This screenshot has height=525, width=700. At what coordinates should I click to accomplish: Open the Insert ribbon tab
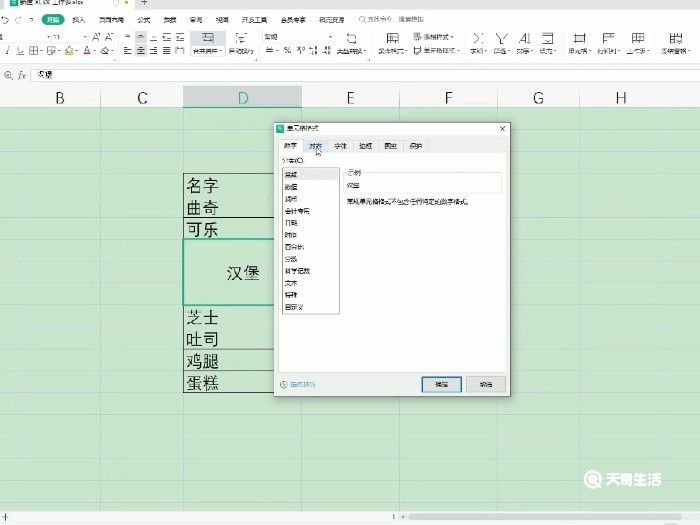pos(79,20)
